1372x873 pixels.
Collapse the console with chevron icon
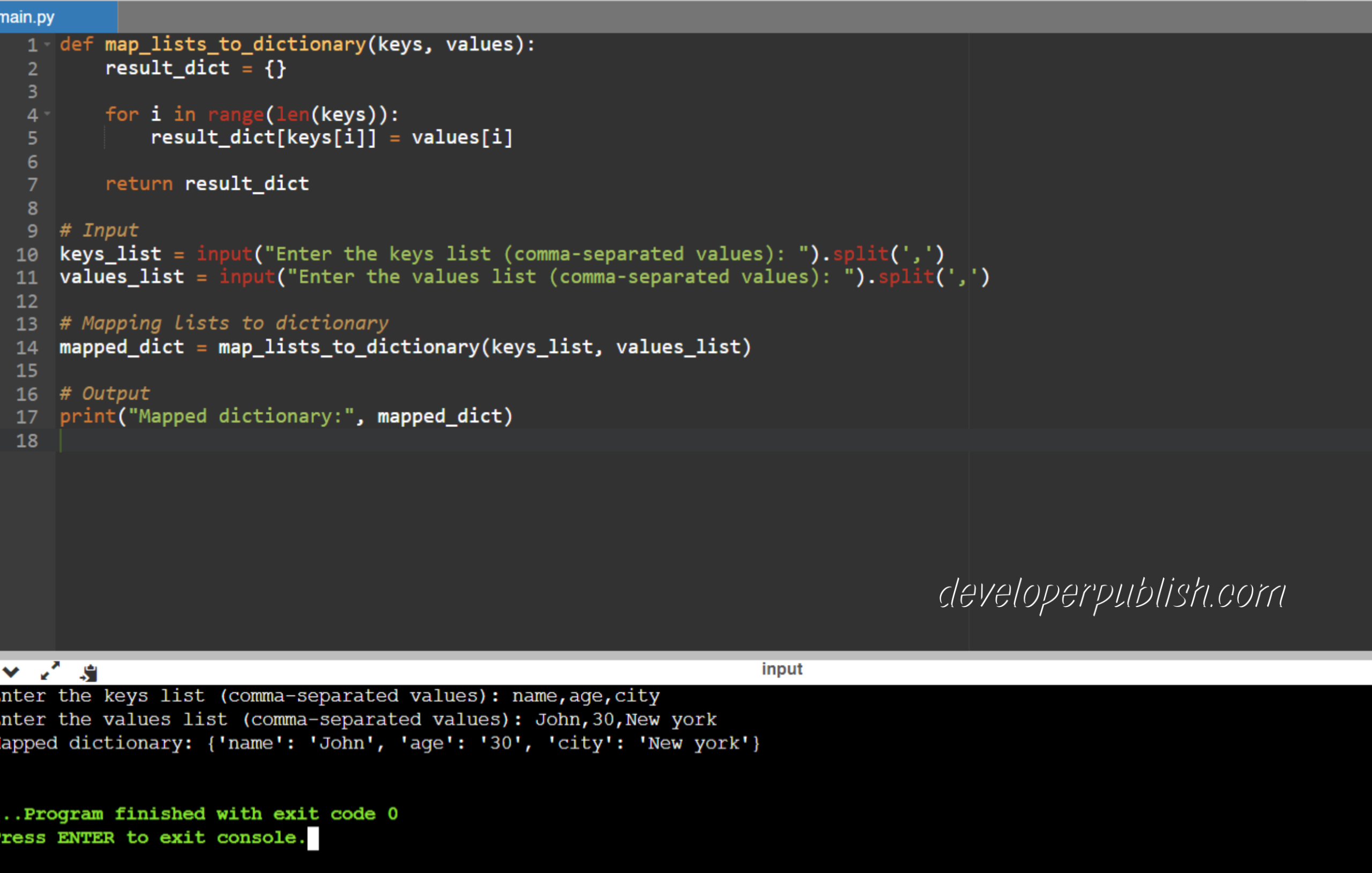click(x=11, y=672)
